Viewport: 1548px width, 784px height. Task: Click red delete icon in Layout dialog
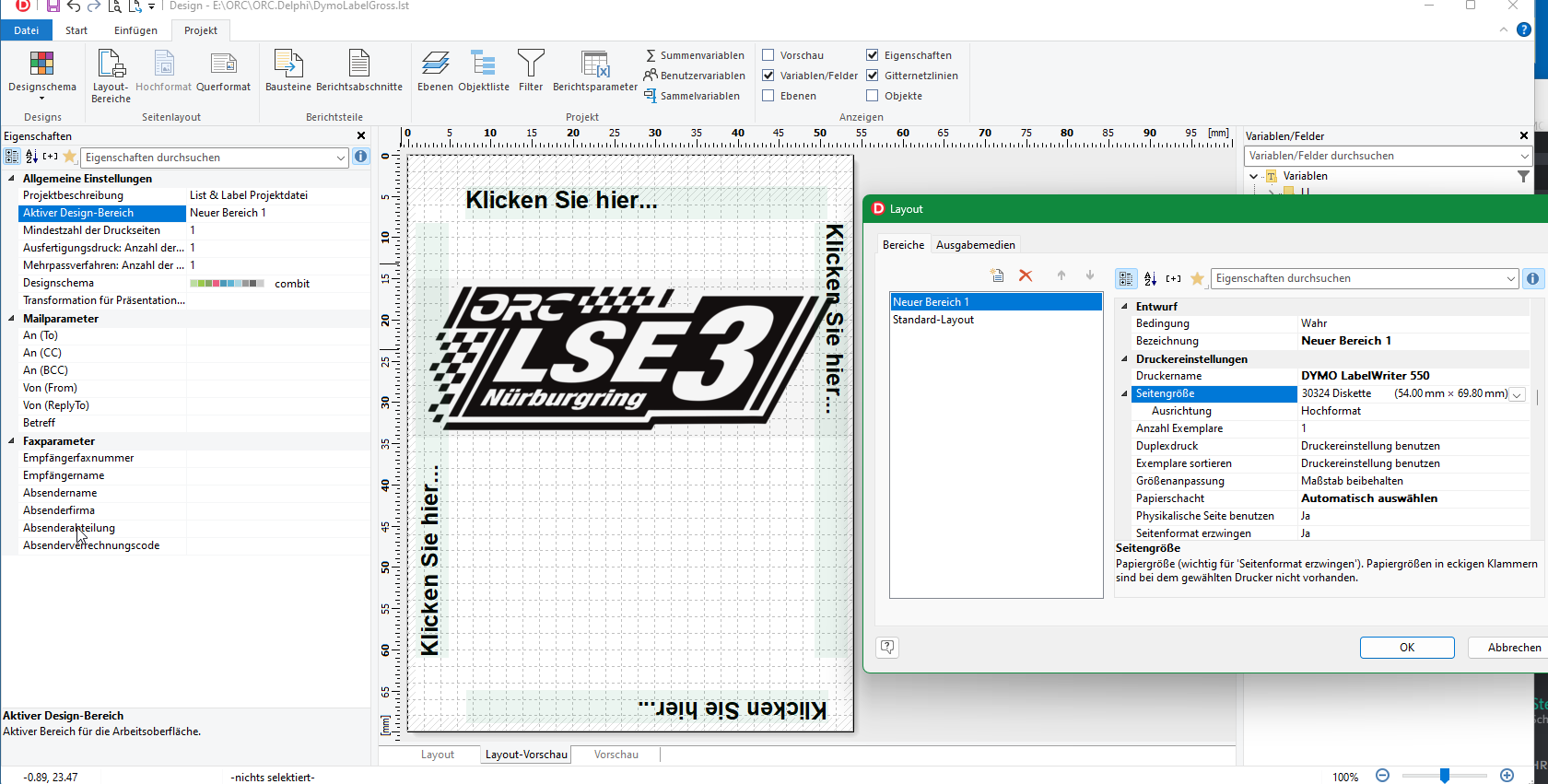tap(1026, 276)
